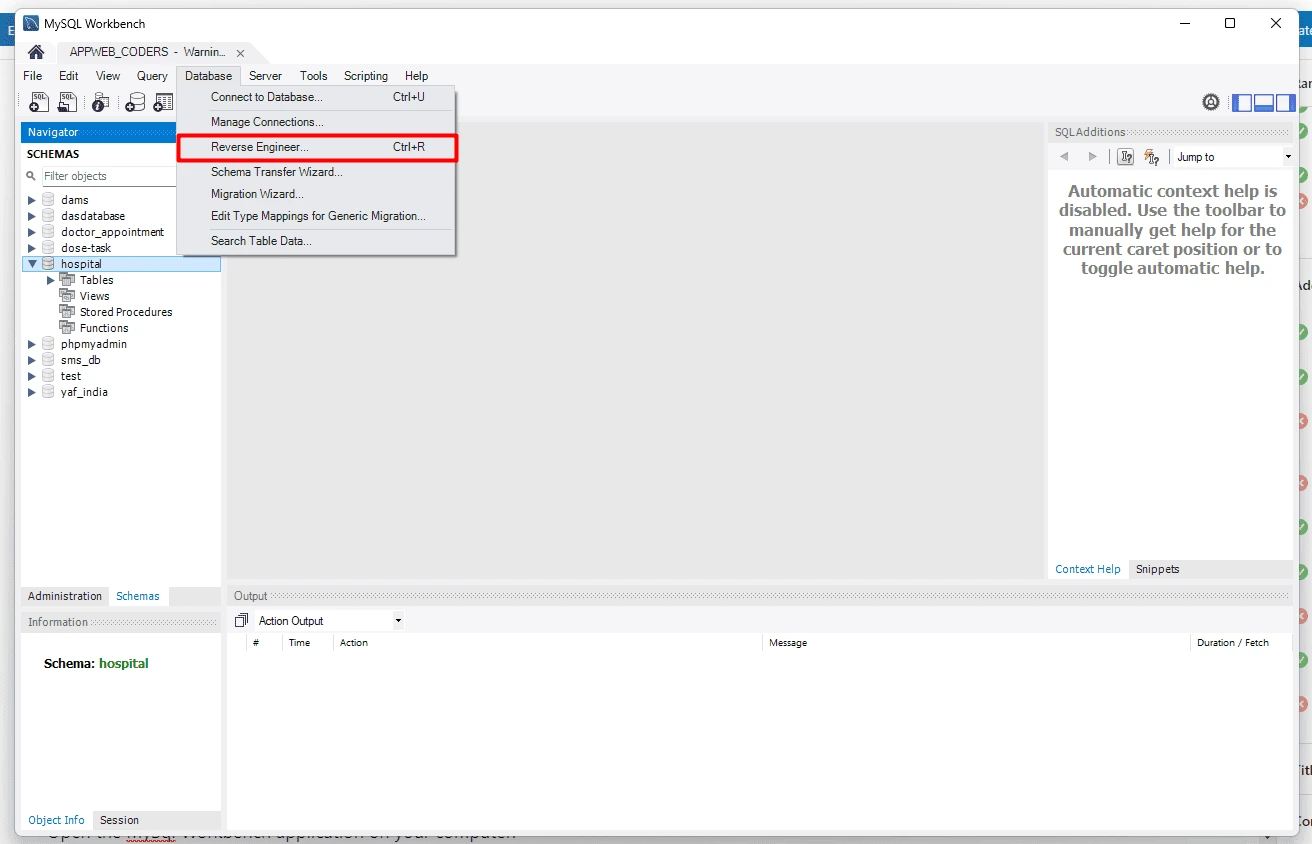1312x844 pixels.
Task: Click the home screen icon
Action: point(36,52)
